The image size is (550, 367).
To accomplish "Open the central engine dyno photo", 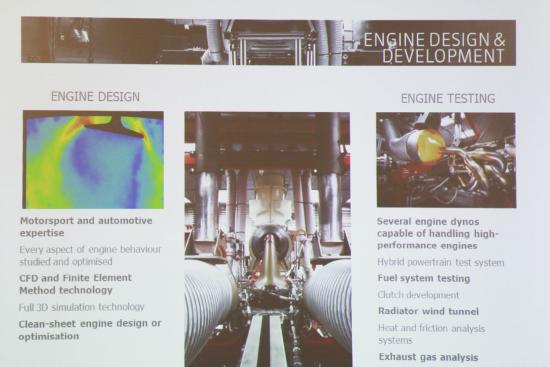I will click(268, 239).
